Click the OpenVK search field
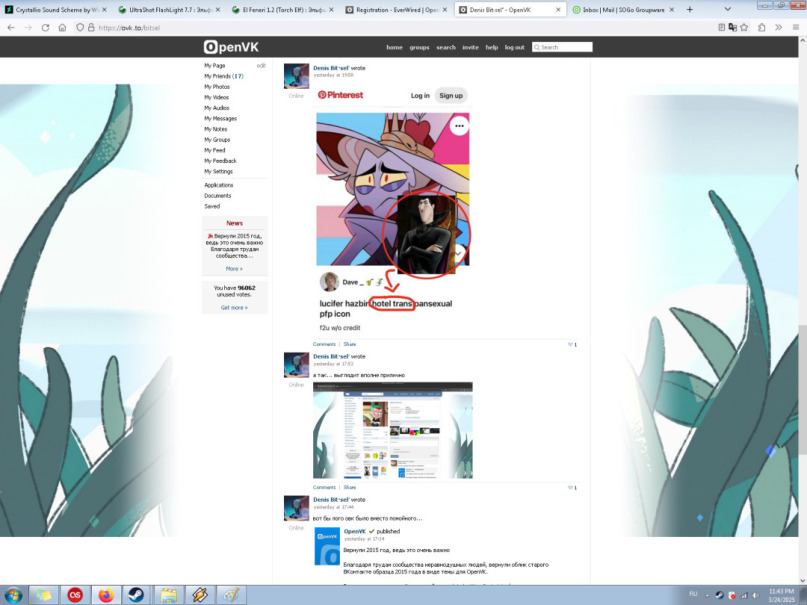 (x=562, y=47)
